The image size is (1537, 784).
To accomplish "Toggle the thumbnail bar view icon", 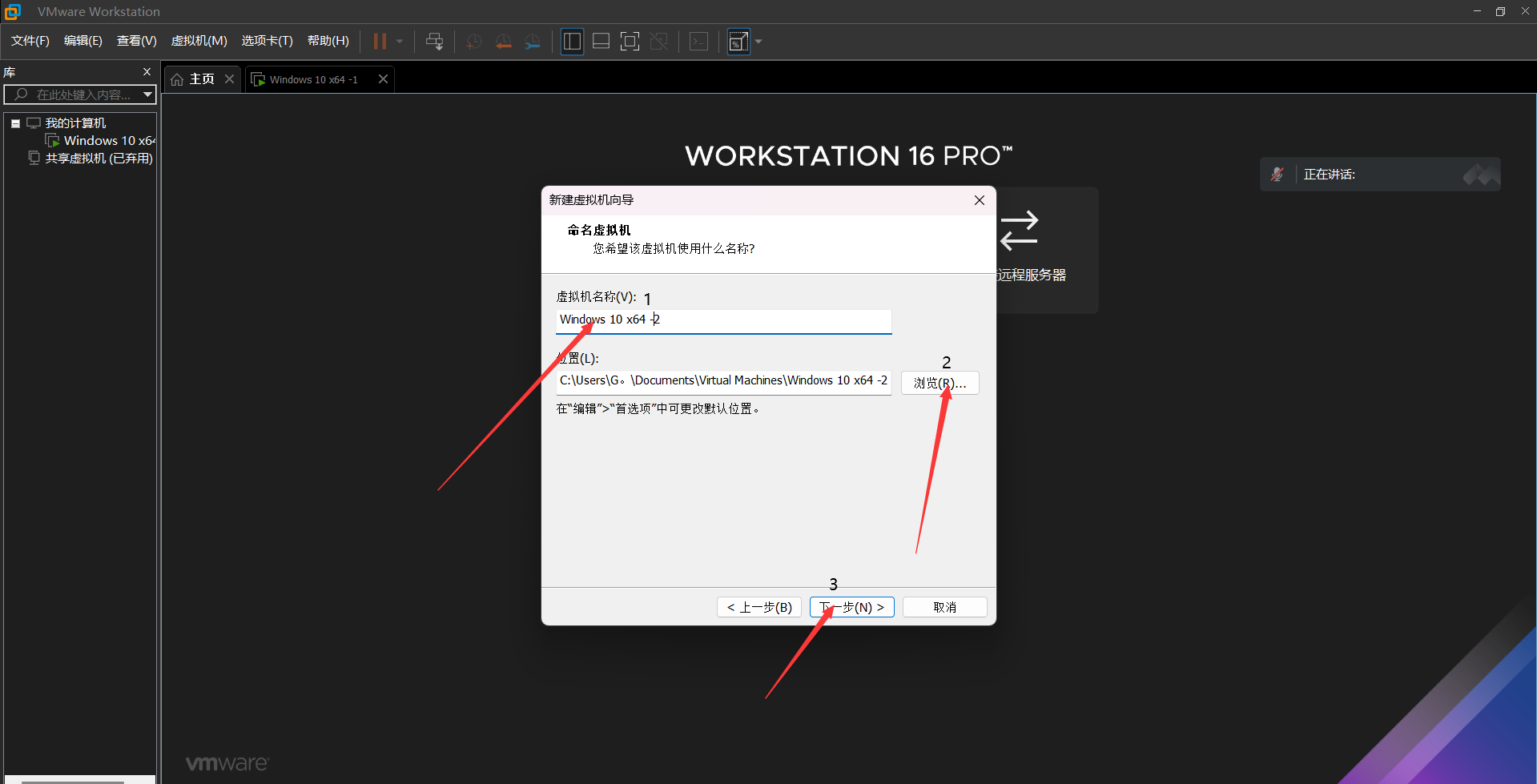I will click(602, 42).
